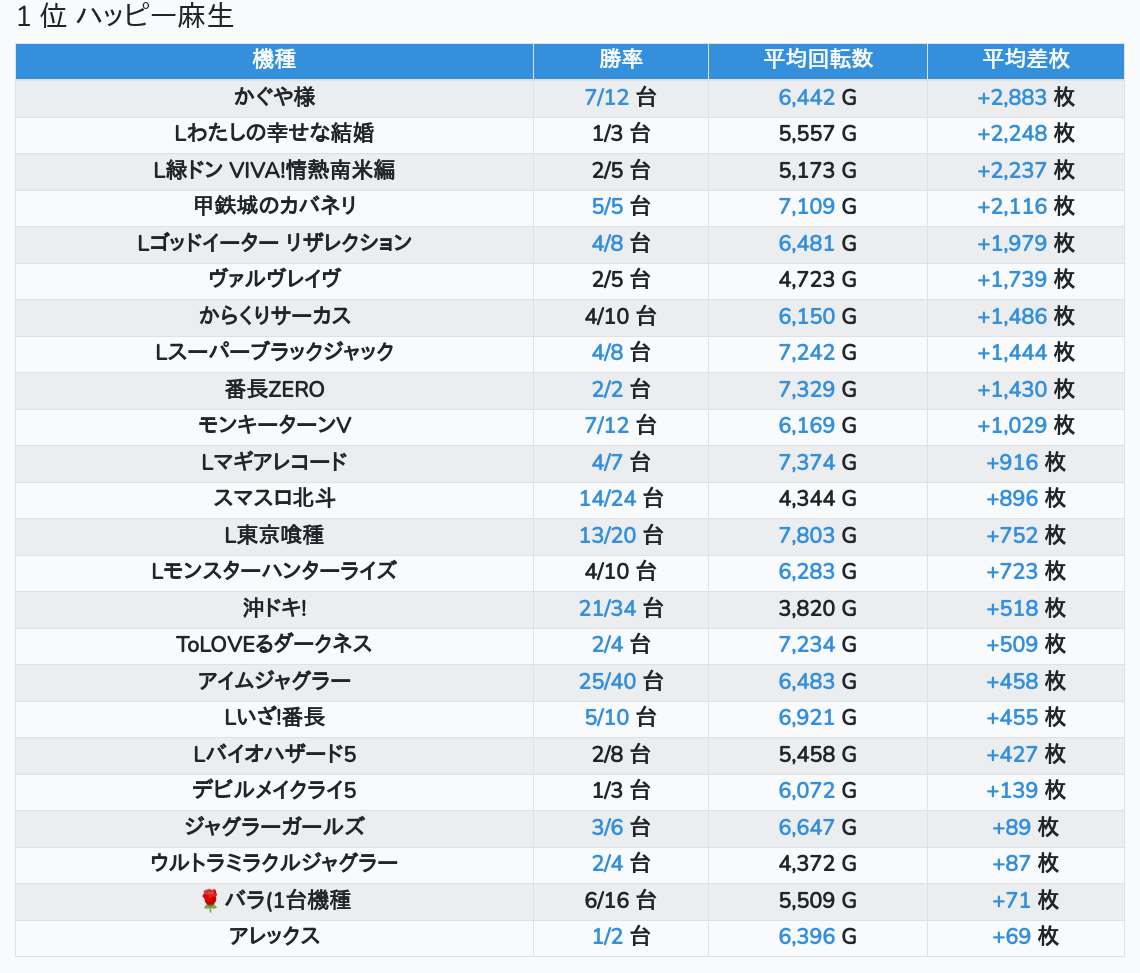Select Lゴッドイーター リザレクション row name
The image size is (1140, 973).
[275, 243]
